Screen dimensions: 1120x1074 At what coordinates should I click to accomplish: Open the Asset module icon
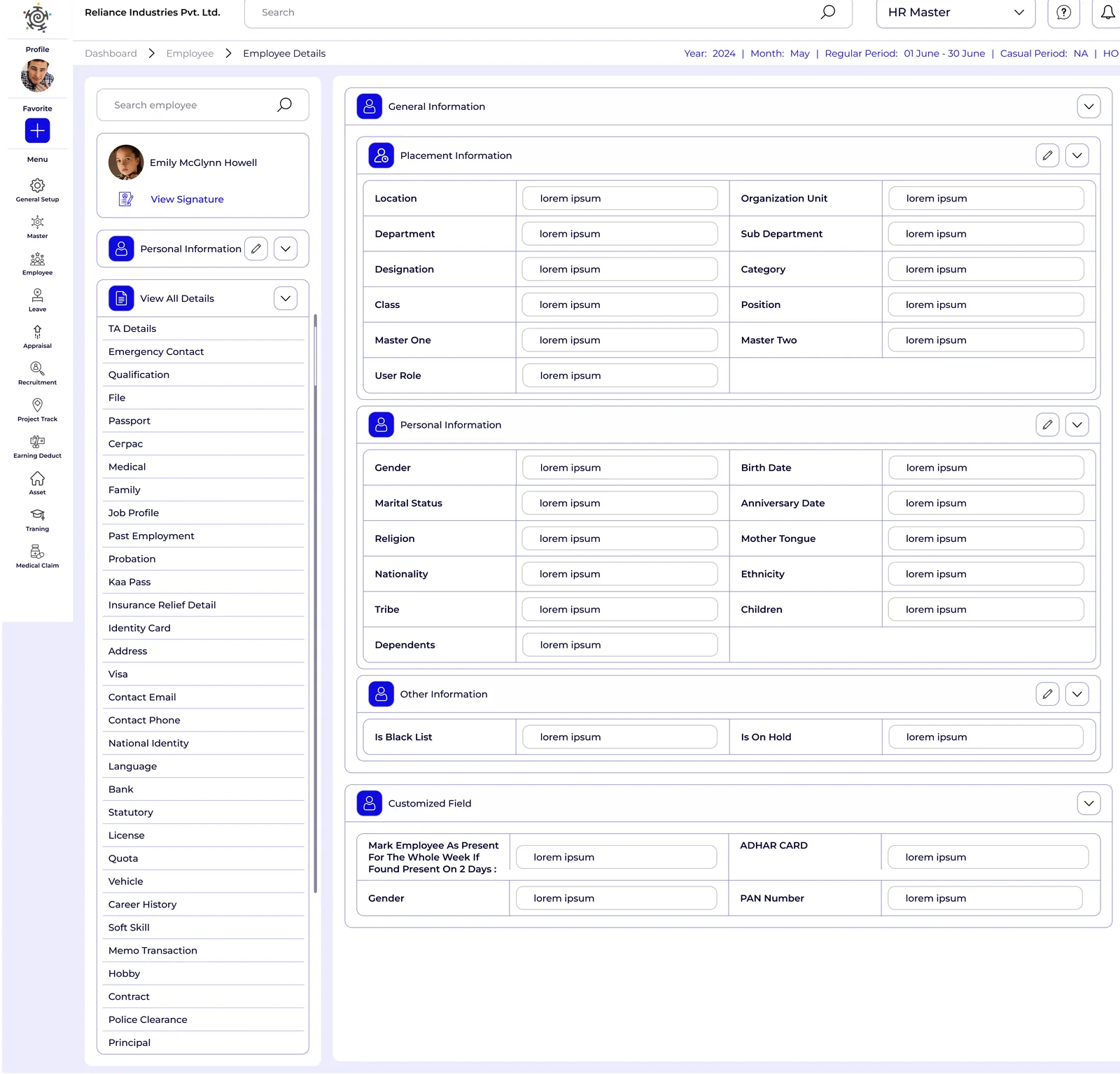pos(37,482)
